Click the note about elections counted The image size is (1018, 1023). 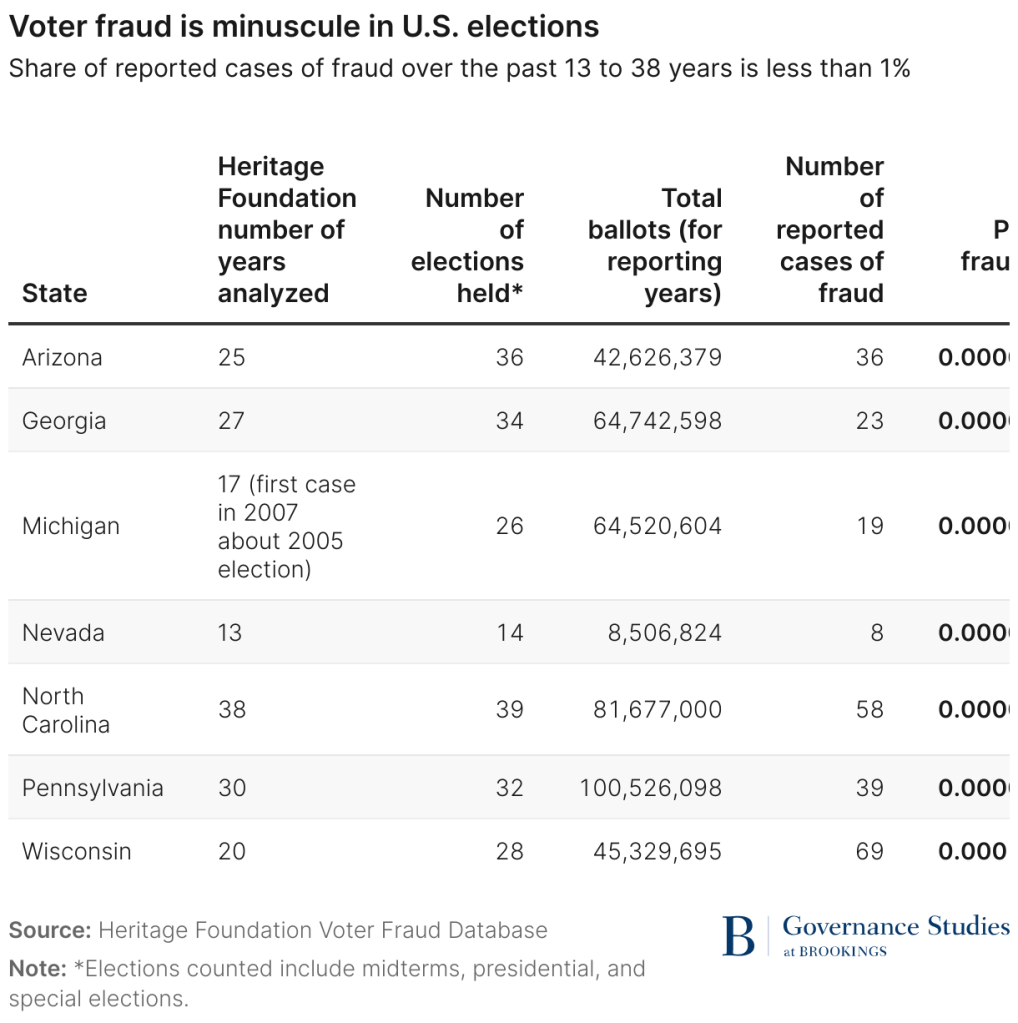[x=327, y=983]
